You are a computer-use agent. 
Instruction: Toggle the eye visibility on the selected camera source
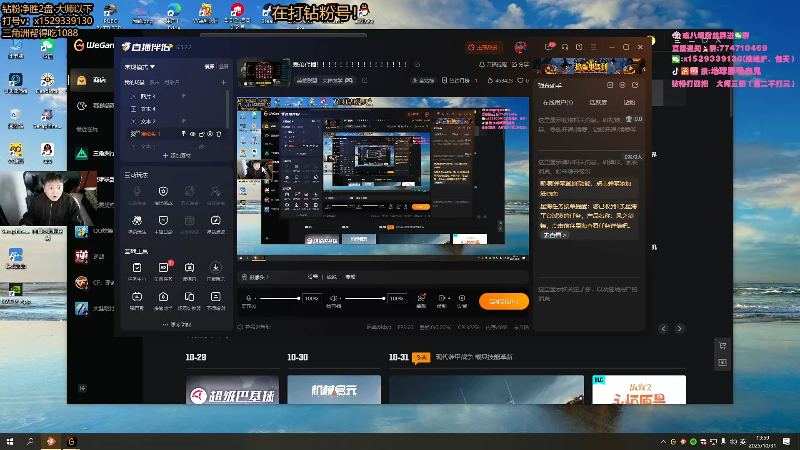(193, 134)
